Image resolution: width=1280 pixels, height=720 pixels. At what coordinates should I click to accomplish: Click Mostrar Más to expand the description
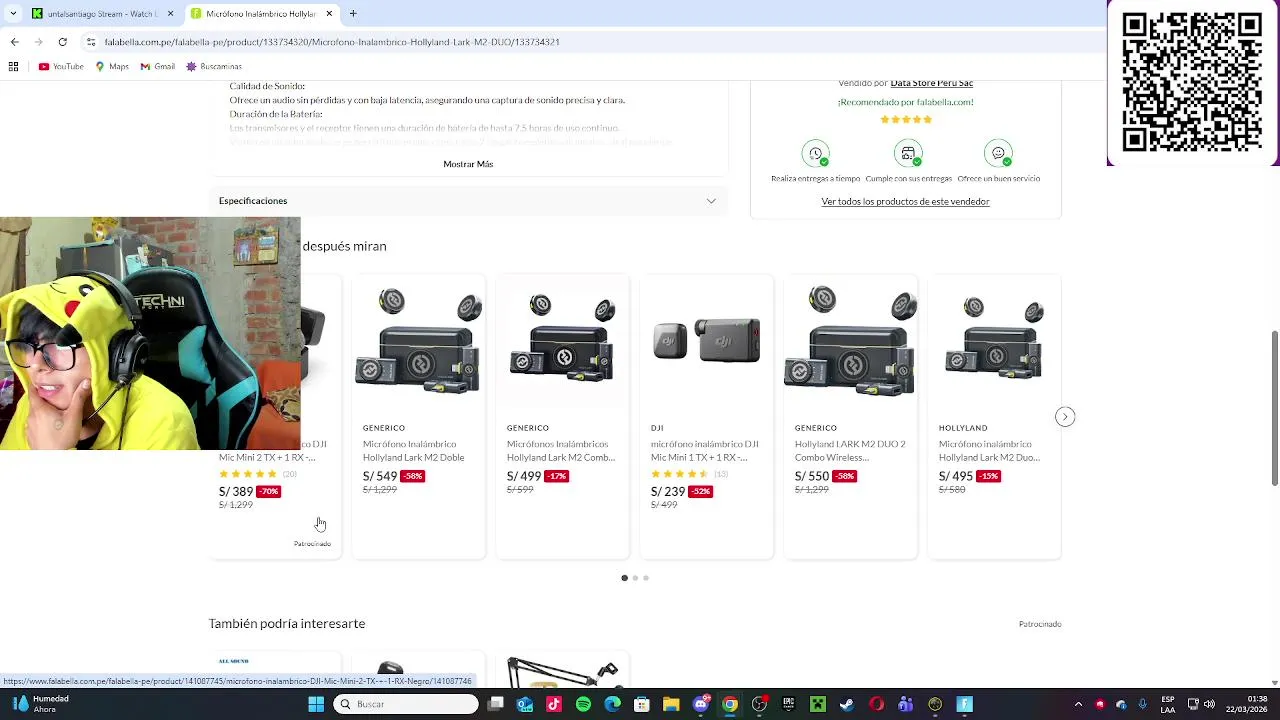pyautogui.click(x=468, y=164)
